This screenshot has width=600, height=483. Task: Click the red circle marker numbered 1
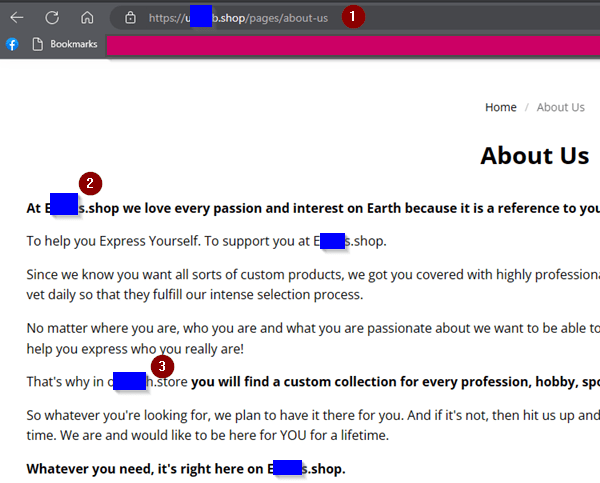[x=353, y=17]
